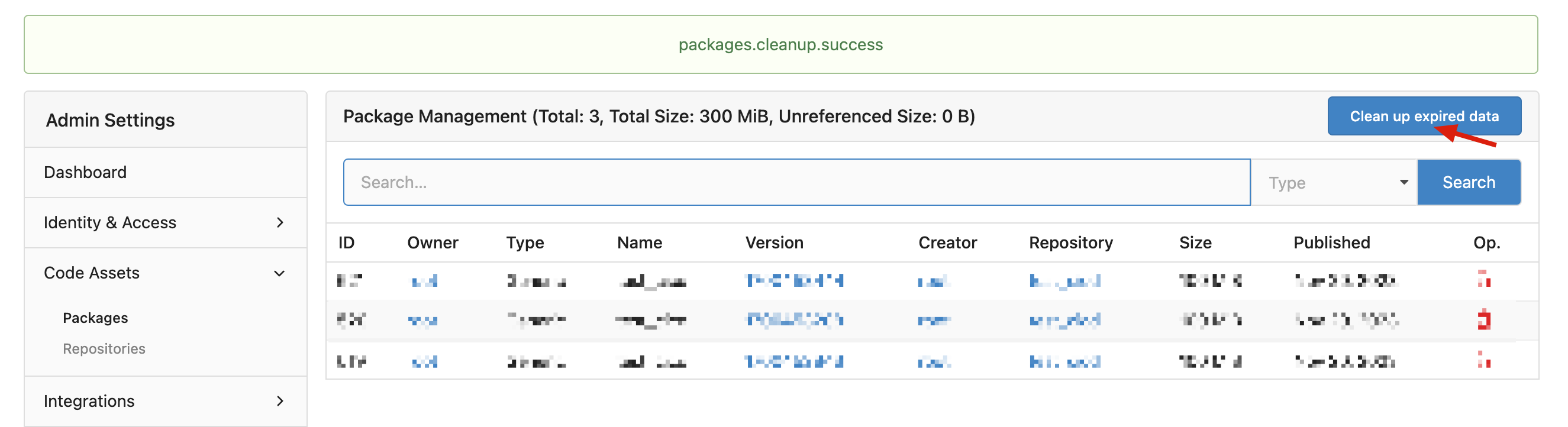Viewport: 1568px width, 427px height.
Task: Collapse the Code Assets section
Action: coord(280,273)
